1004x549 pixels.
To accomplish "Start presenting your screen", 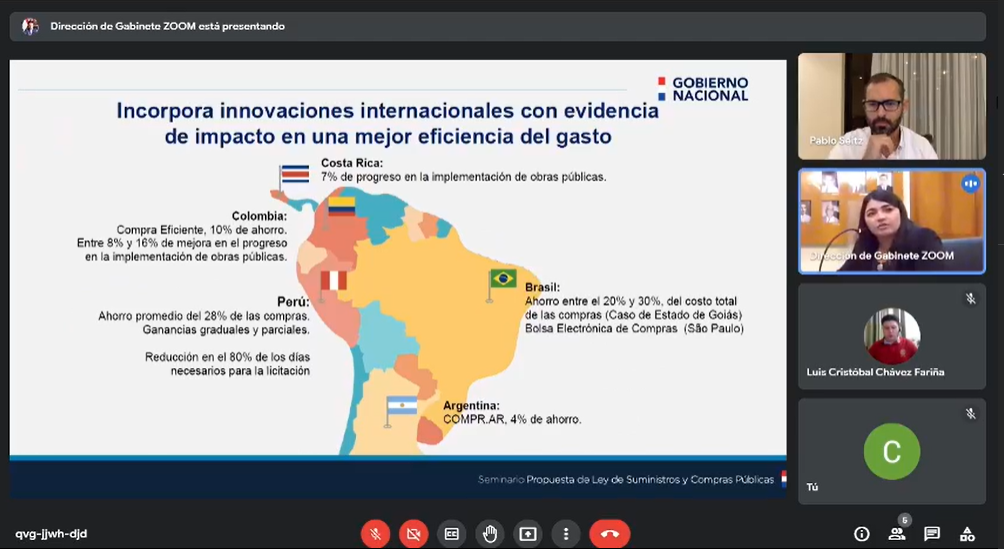I will [528, 534].
